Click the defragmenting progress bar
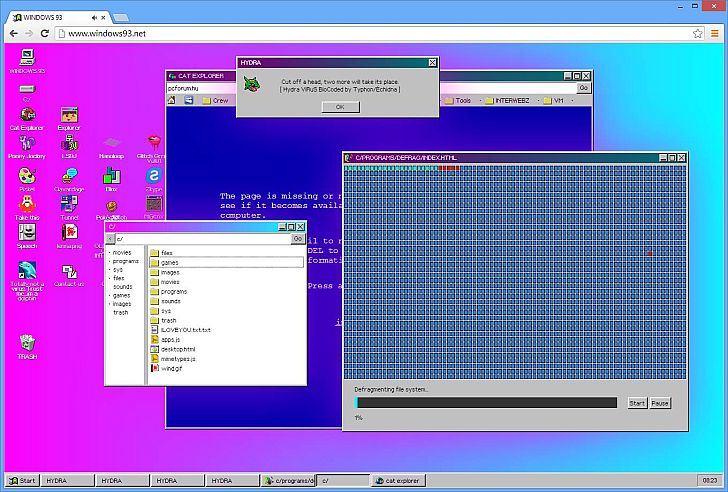Image resolution: width=728 pixels, height=492 pixels. (x=486, y=402)
